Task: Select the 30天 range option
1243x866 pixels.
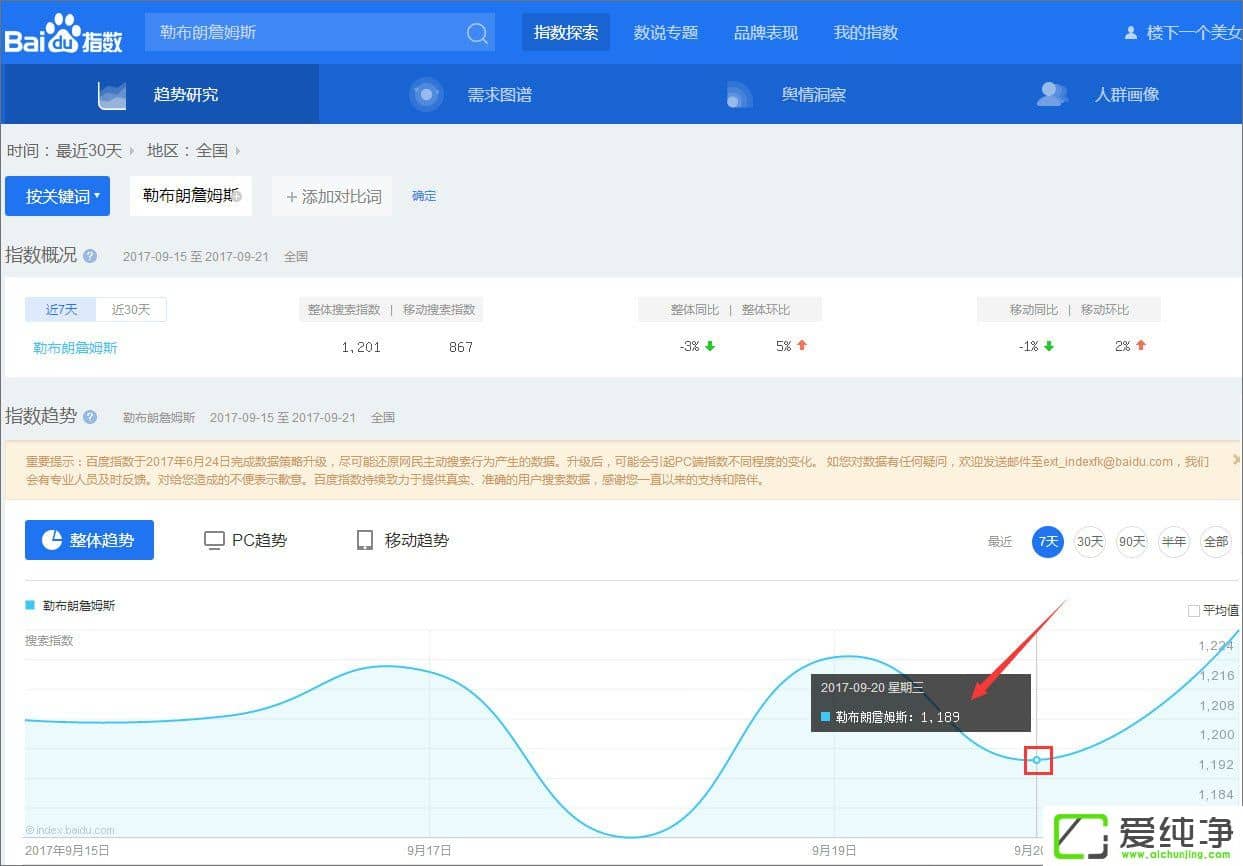Action: (1089, 541)
